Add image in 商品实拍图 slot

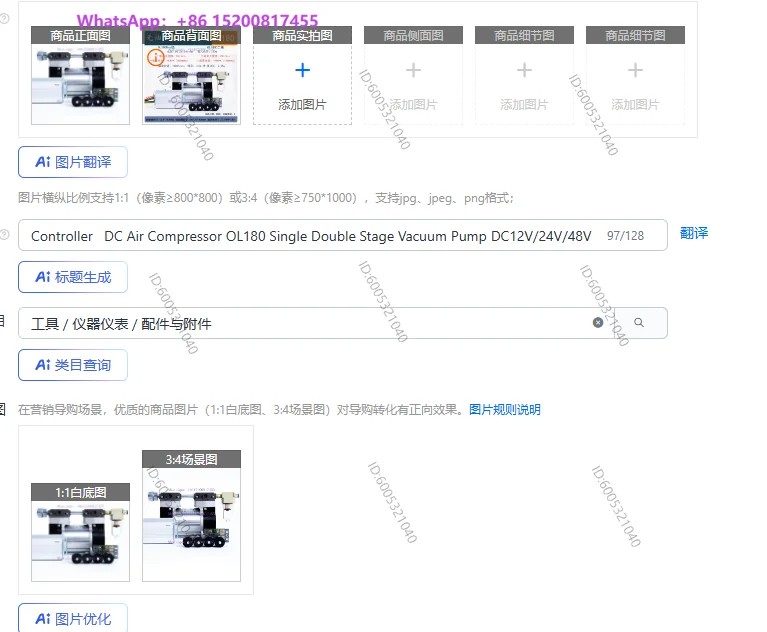(x=302, y=75)
